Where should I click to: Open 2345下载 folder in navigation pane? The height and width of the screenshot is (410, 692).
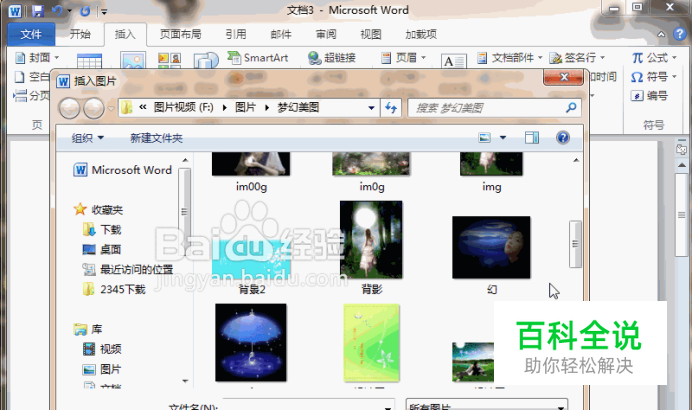pos(114,289)
